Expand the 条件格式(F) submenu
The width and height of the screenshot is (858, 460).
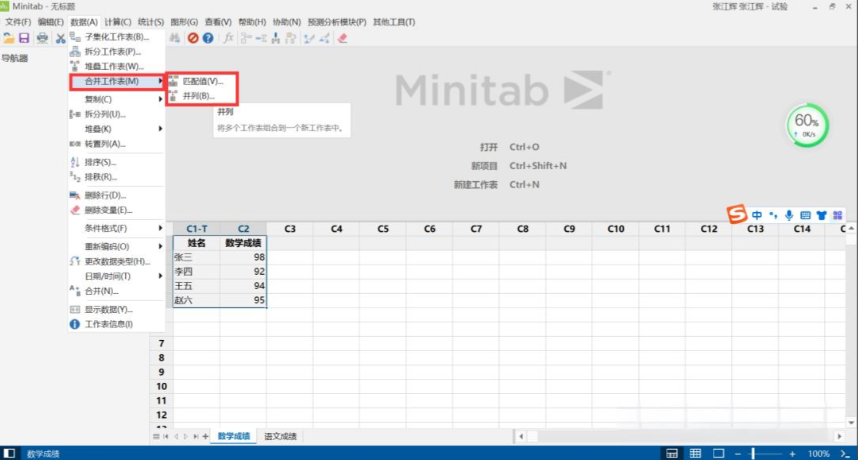click(x=117, y=228)
